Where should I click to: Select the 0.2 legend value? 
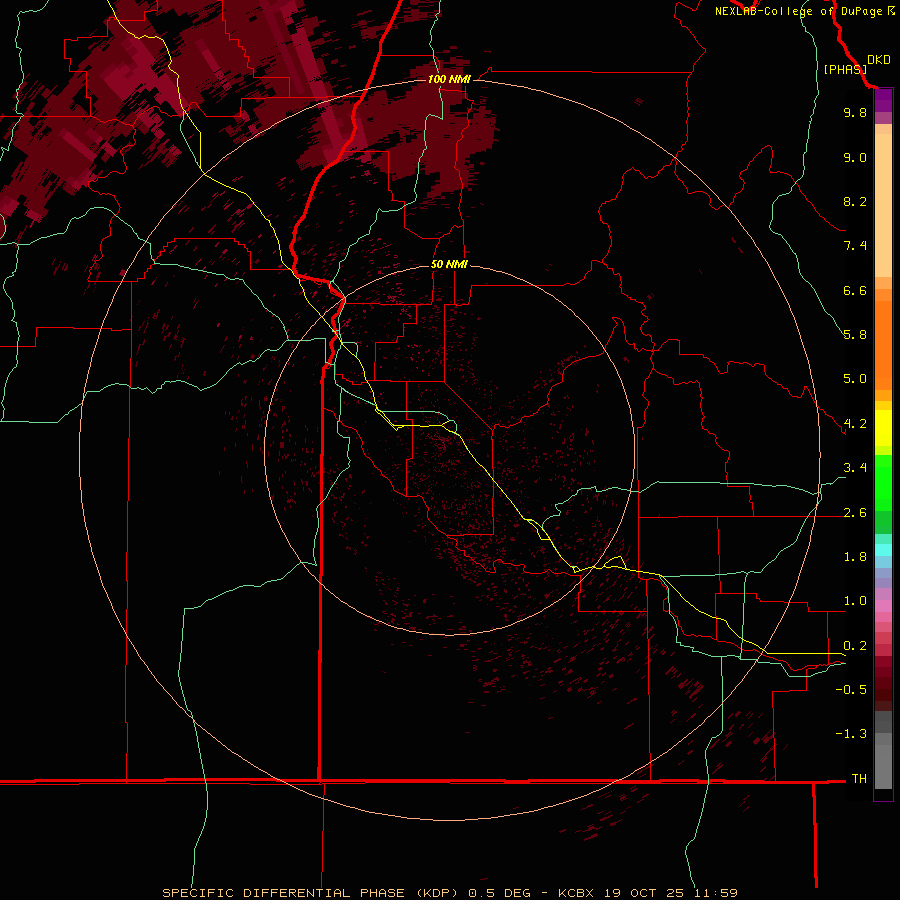click(855, 646)
